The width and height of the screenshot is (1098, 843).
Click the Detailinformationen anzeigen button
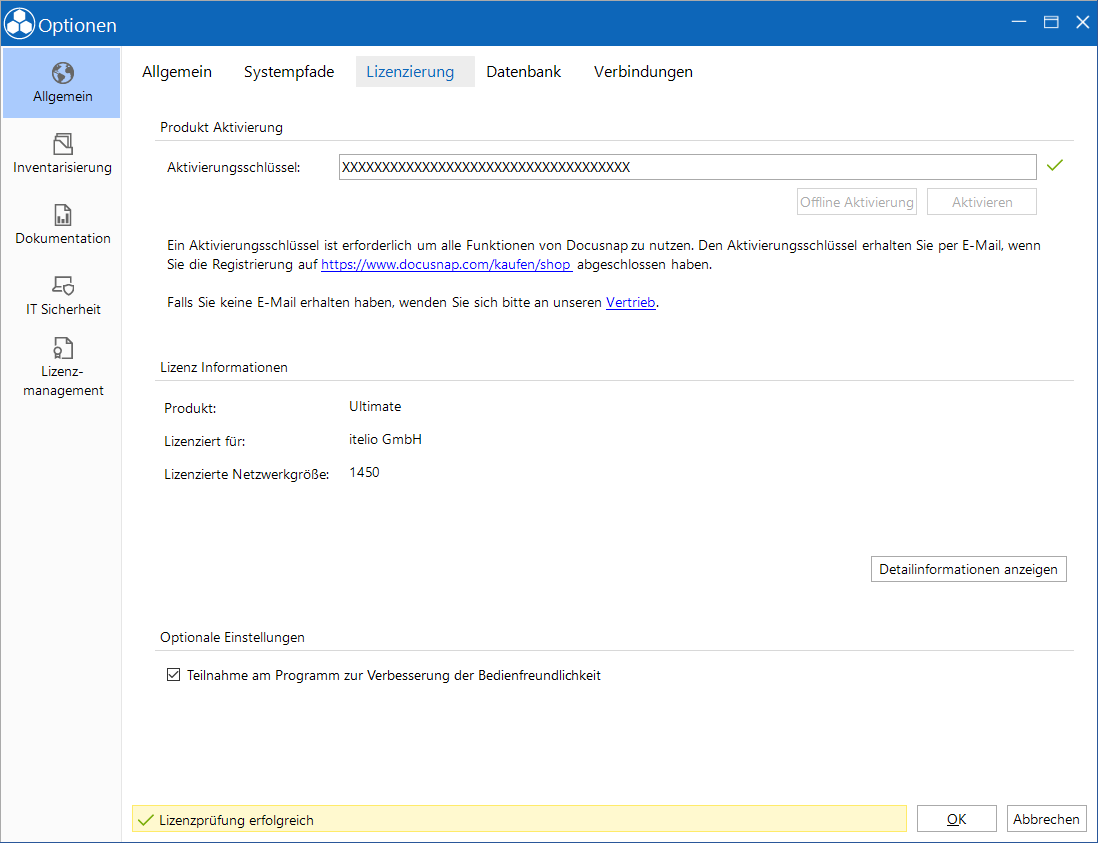click(968, 569)
